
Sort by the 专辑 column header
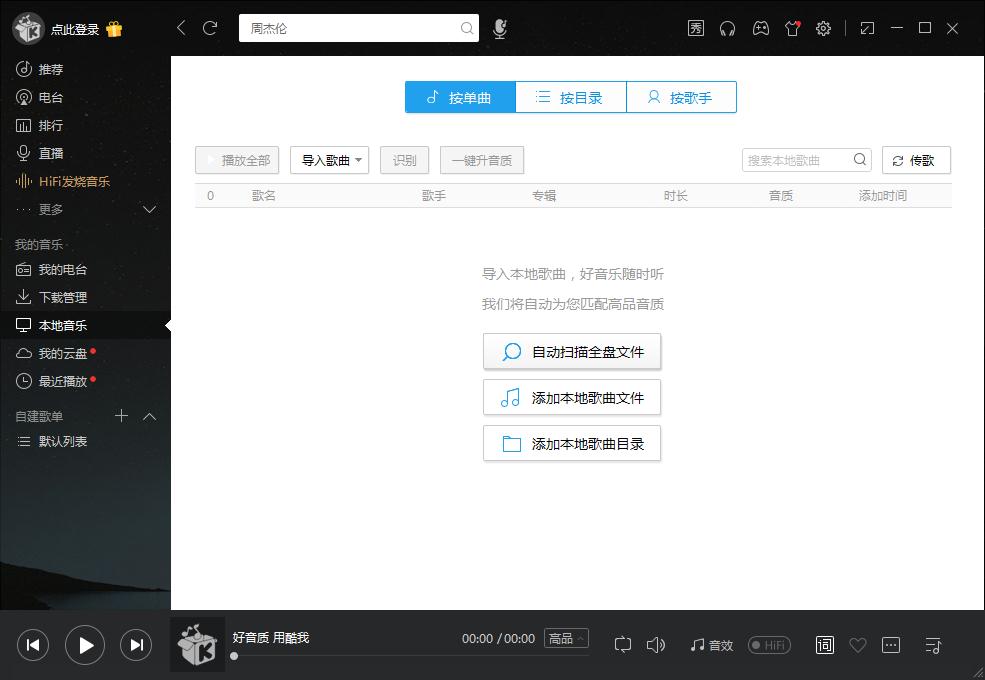(x=543, y=195)
